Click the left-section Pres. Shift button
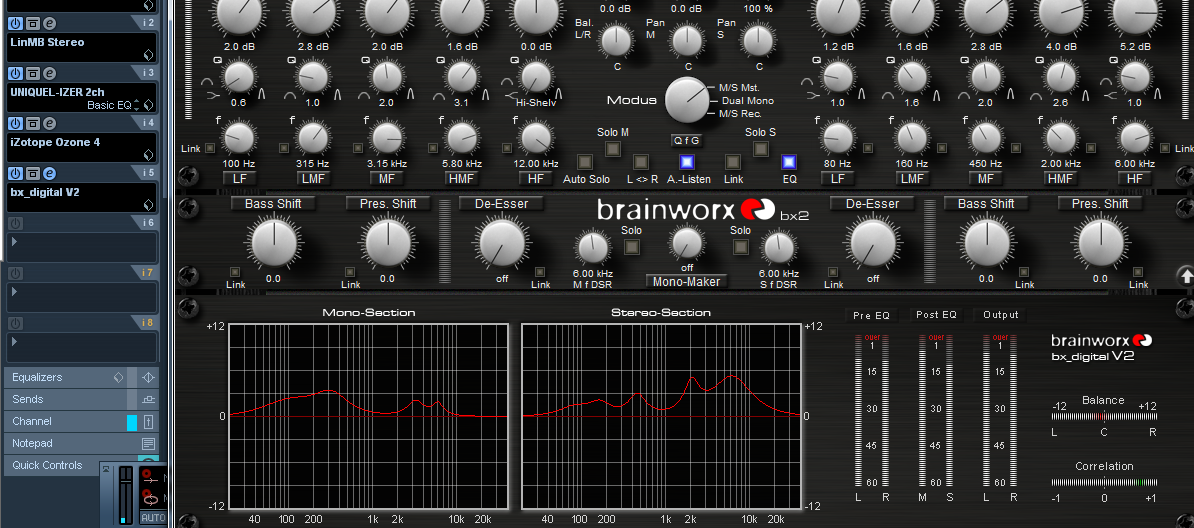The height and width of the screenshot is (528, 1194). pos(388,203)
